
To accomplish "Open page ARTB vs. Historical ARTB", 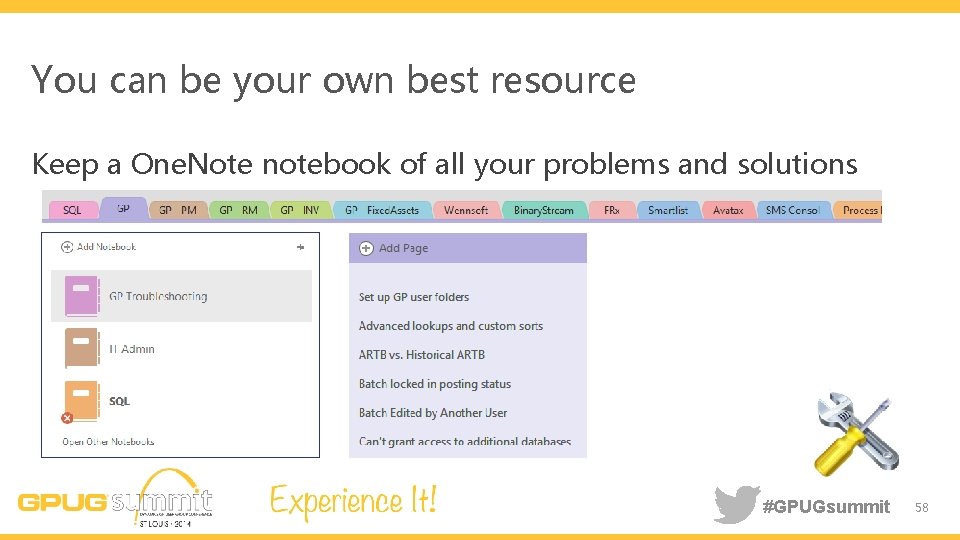I will pyautogui.click(x=422, y=354).
